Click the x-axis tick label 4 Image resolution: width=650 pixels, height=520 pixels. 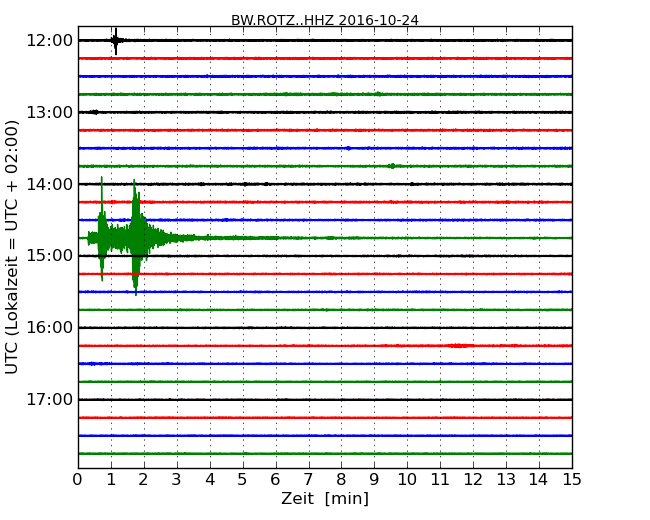click(x=210, y=480)
